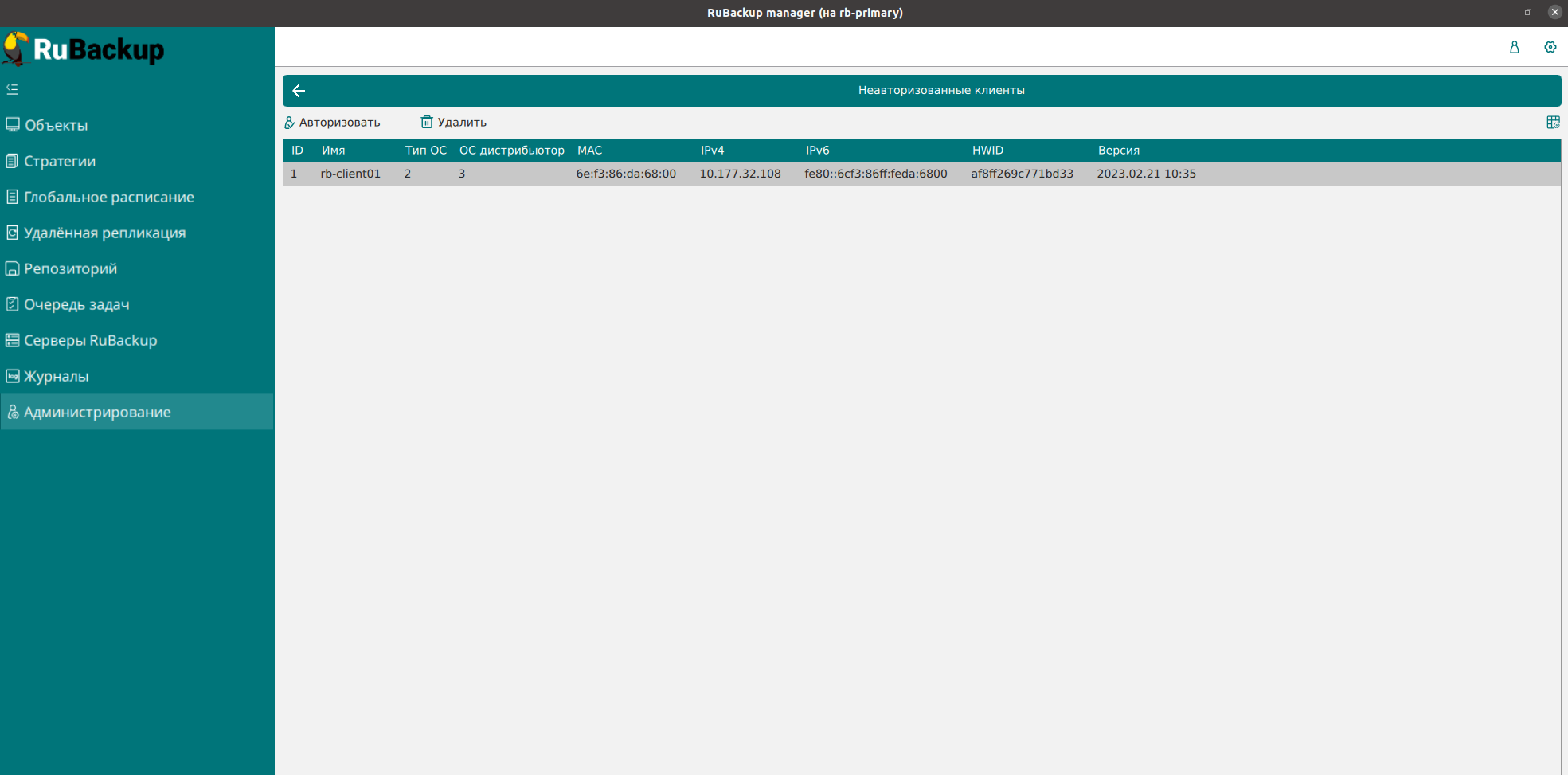Open table column settings icon
Viewport: 1568px width, 775px height.
pos(1552,122)
